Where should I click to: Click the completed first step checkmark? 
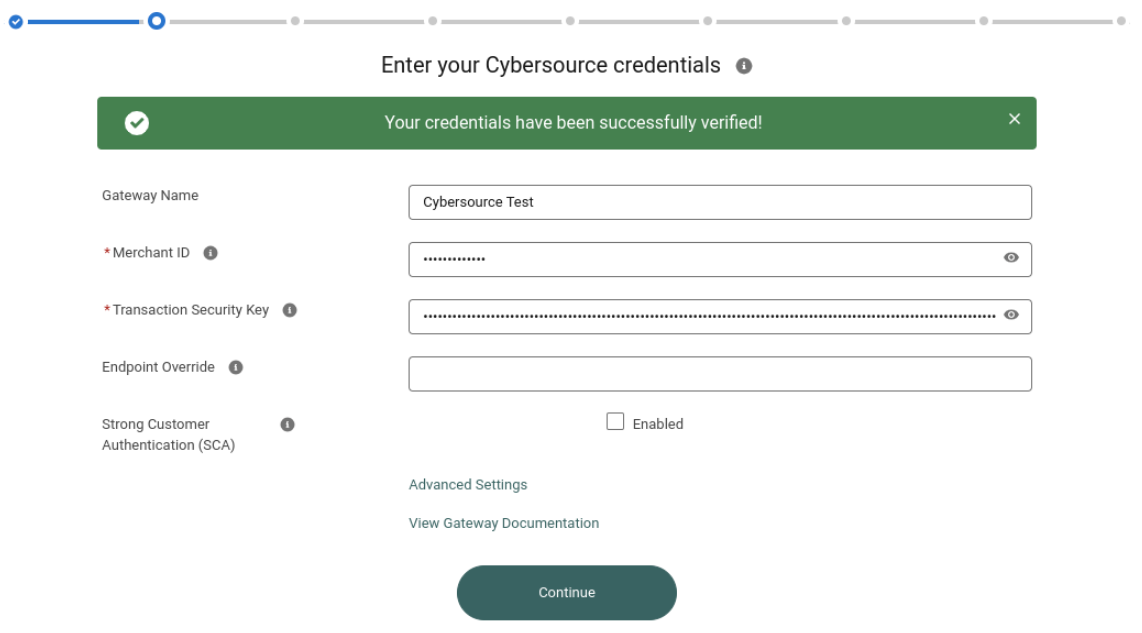15,22
